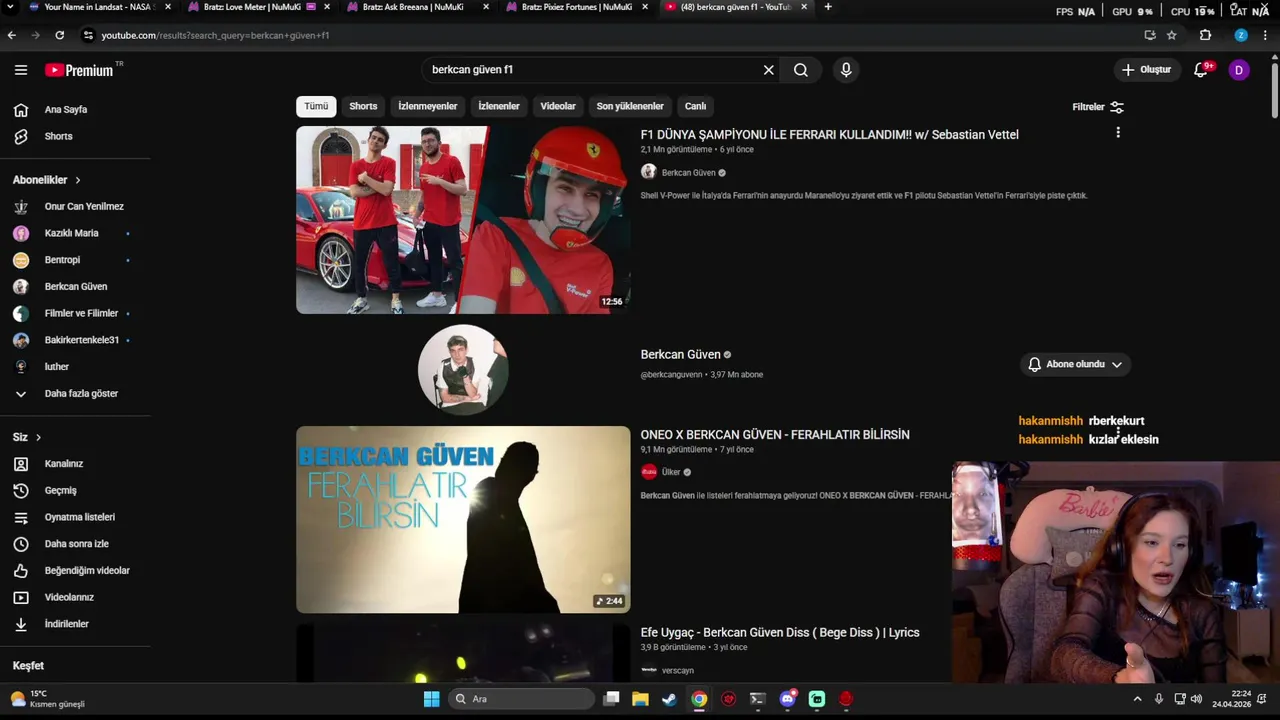Open site information icon in address bar
This screenshot has height=720, width=1280.
pos(88,35)
